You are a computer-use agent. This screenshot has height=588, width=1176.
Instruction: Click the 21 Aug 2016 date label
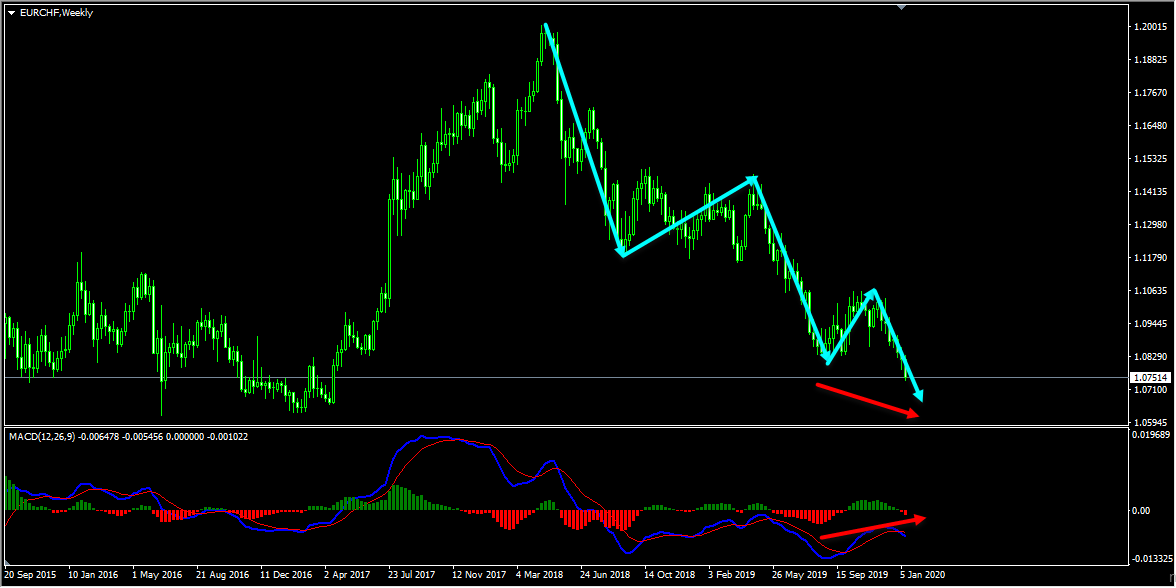(x=222, y=574)
